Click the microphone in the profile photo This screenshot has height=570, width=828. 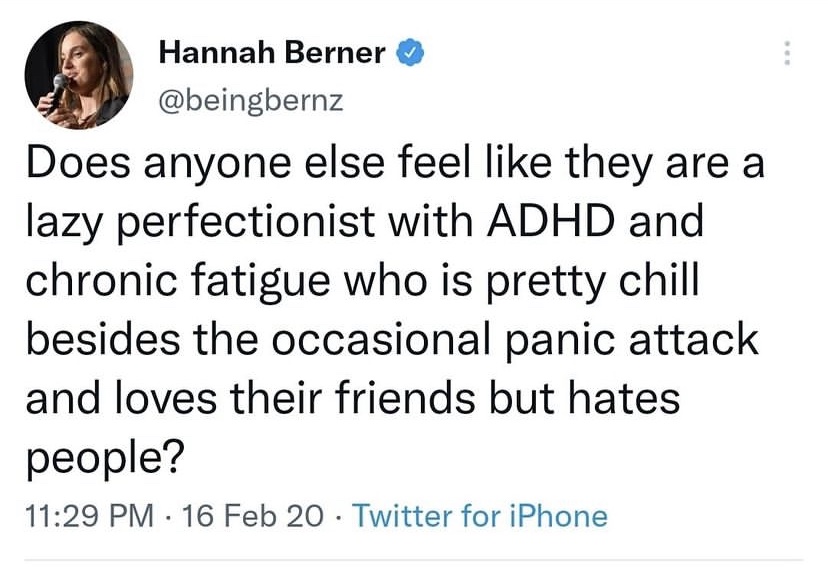(x=60, y=84)
